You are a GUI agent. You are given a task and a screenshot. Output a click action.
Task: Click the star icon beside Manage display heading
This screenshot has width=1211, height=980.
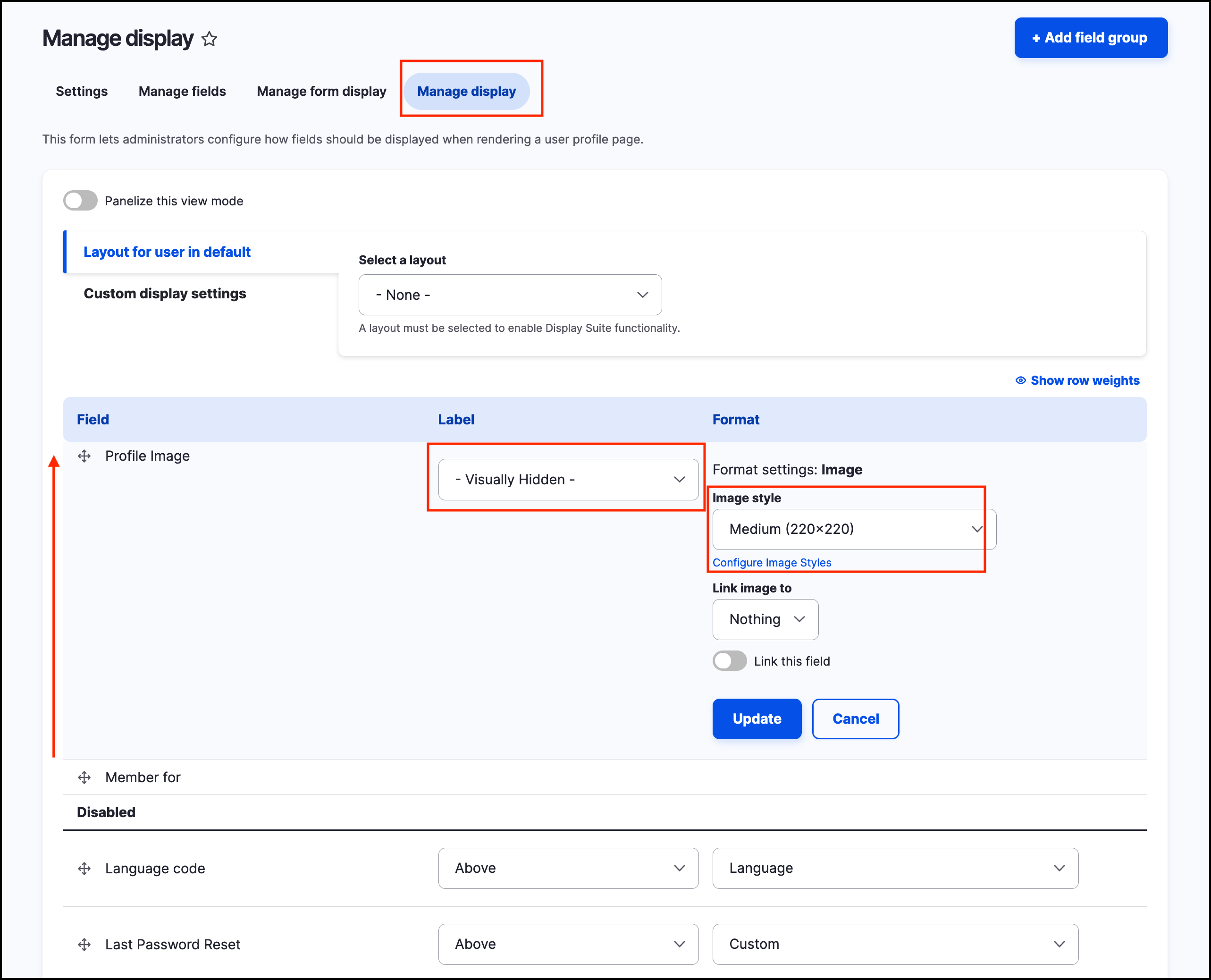[209, 39]
